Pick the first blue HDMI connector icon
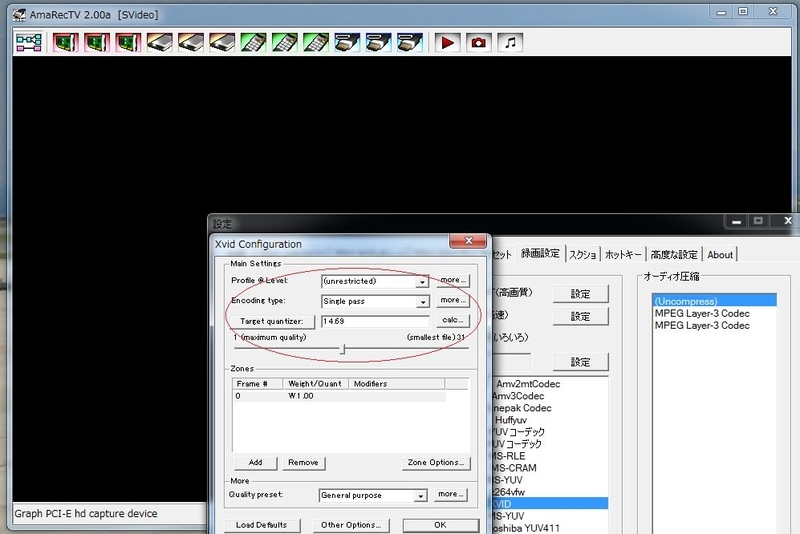The image size is (800, 534). [x=347, y=42]
